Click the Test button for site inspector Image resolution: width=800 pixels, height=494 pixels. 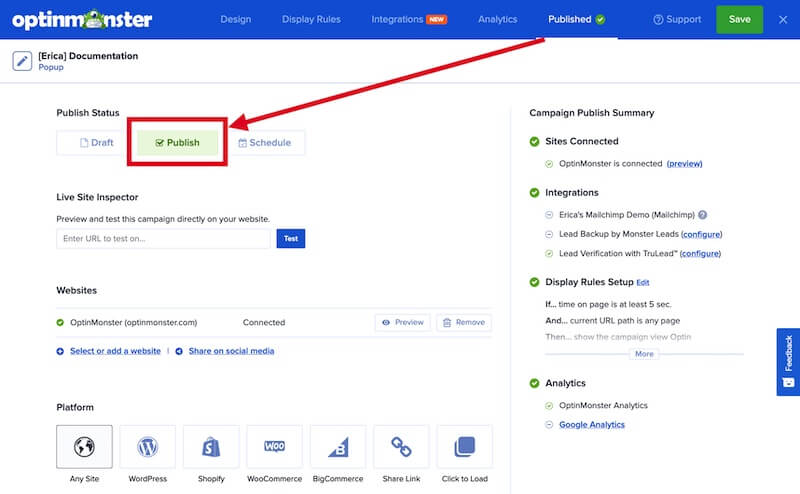point(290,239)
